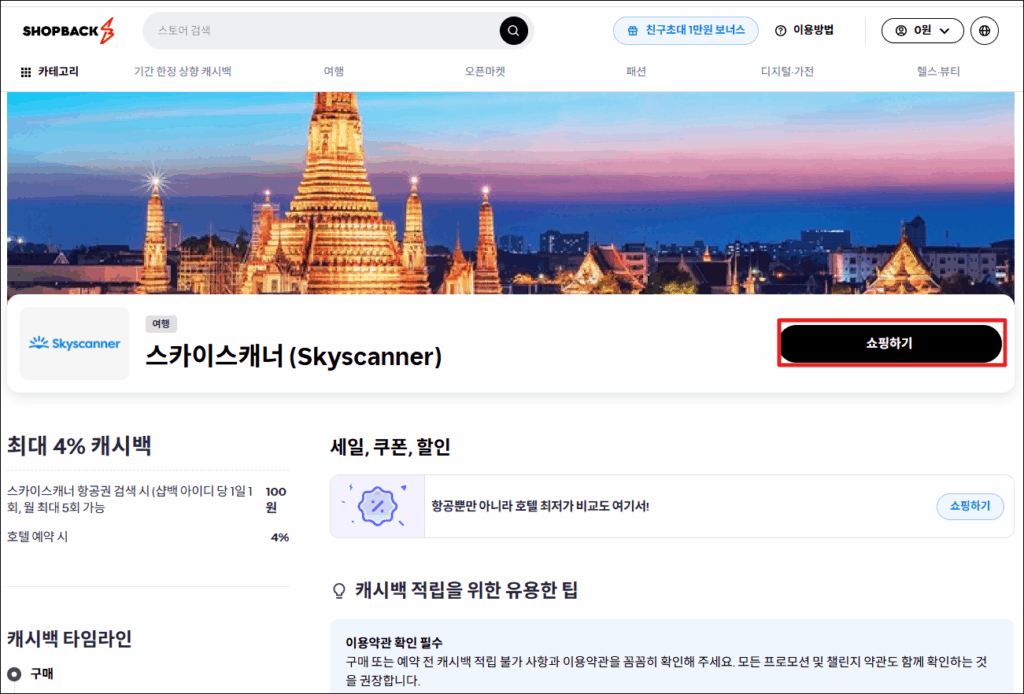Click the 캐시백 적립을 위한 유용한 팁 heading
This screenshot has width=1024, height=694.
(x=466, y=590)
